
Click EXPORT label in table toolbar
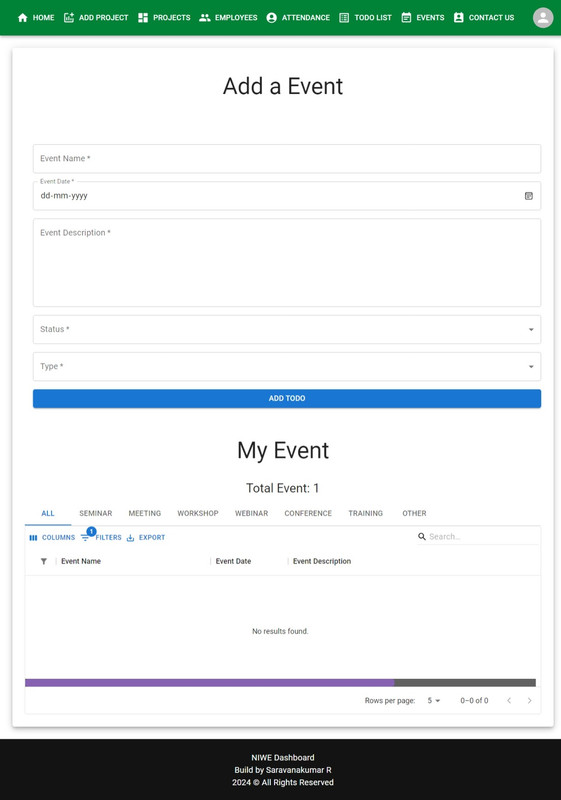152,538
